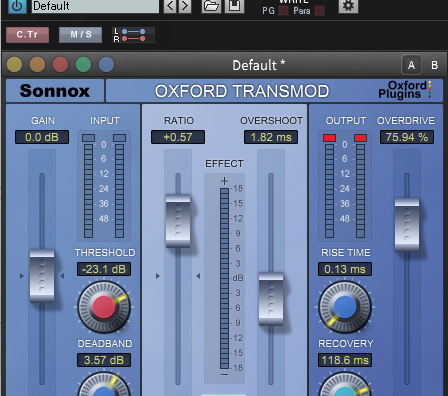The image size is (448, 396).
Task: Toggle the Para checkbox
Action: pos(319,11)
